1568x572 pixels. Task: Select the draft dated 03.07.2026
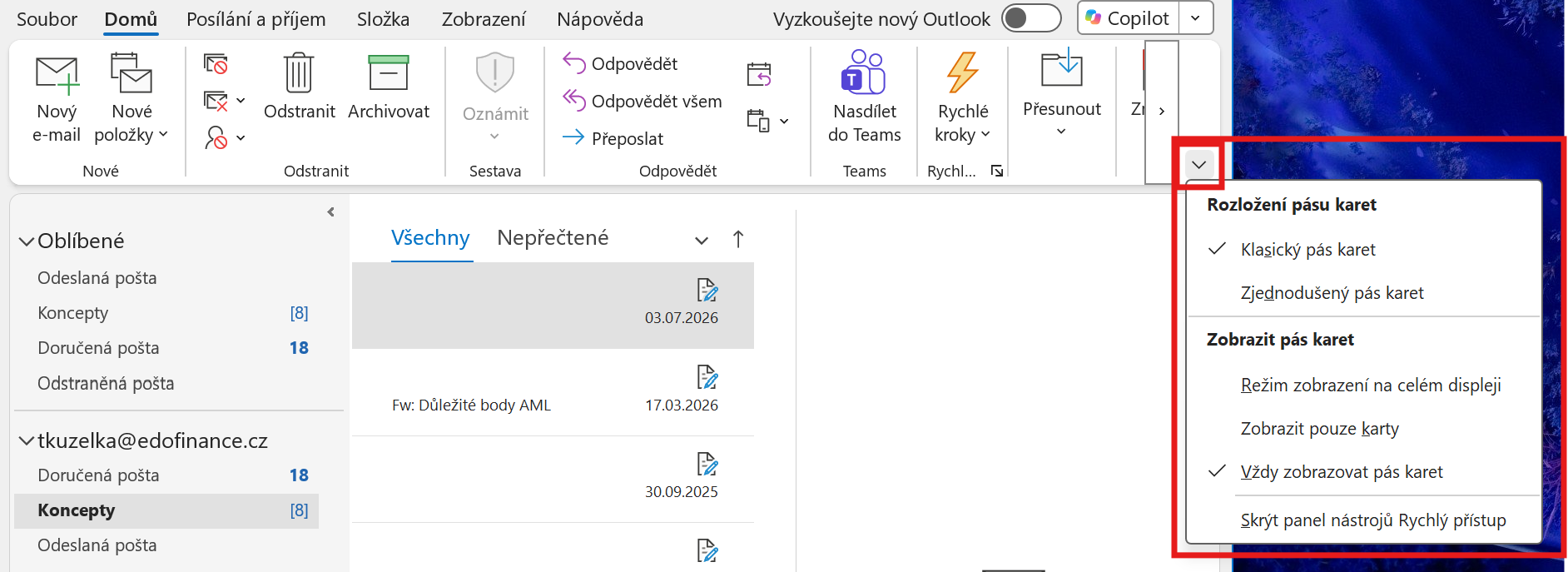553,305
